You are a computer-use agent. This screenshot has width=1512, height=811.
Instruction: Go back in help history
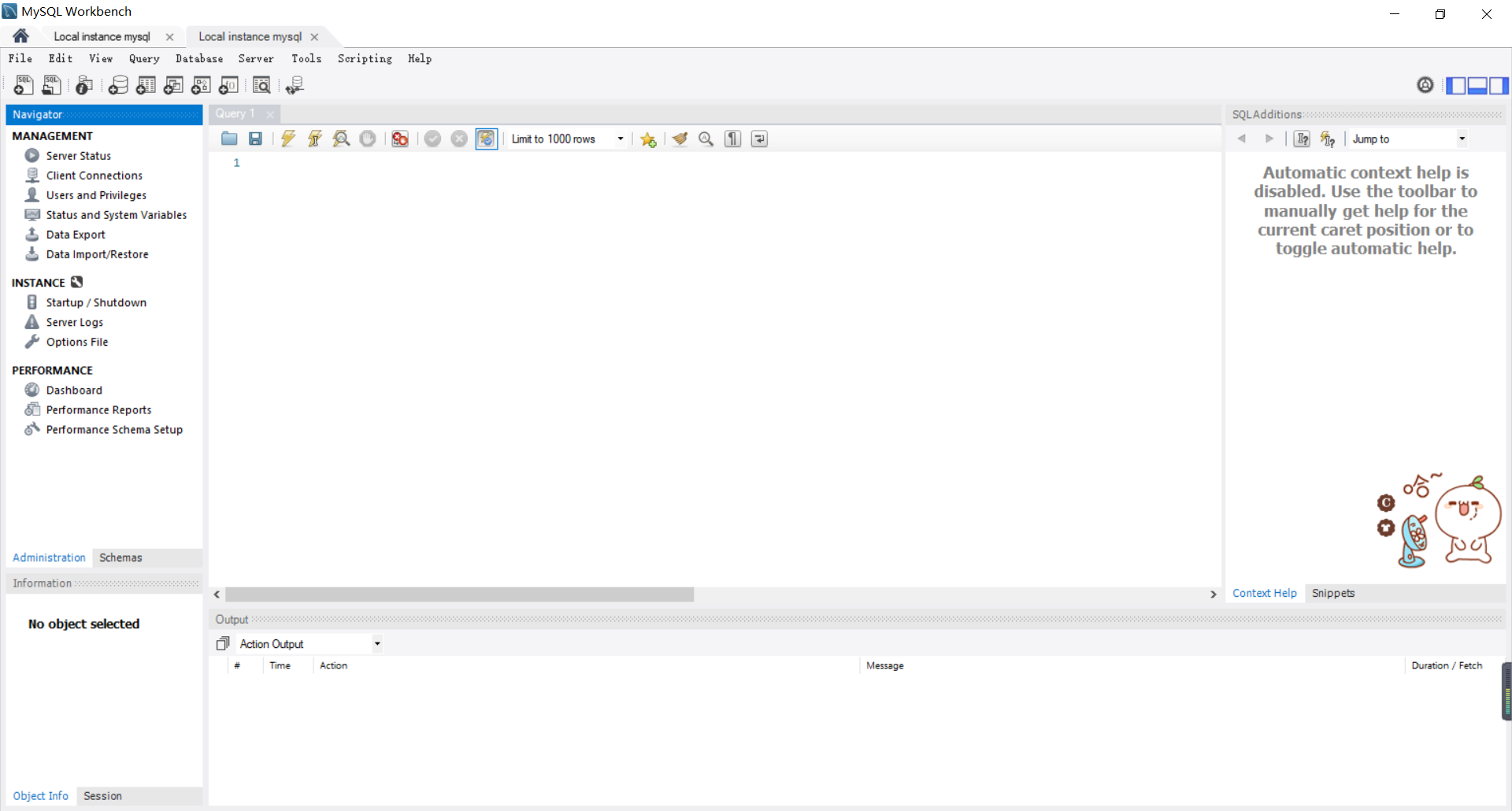1242,139
